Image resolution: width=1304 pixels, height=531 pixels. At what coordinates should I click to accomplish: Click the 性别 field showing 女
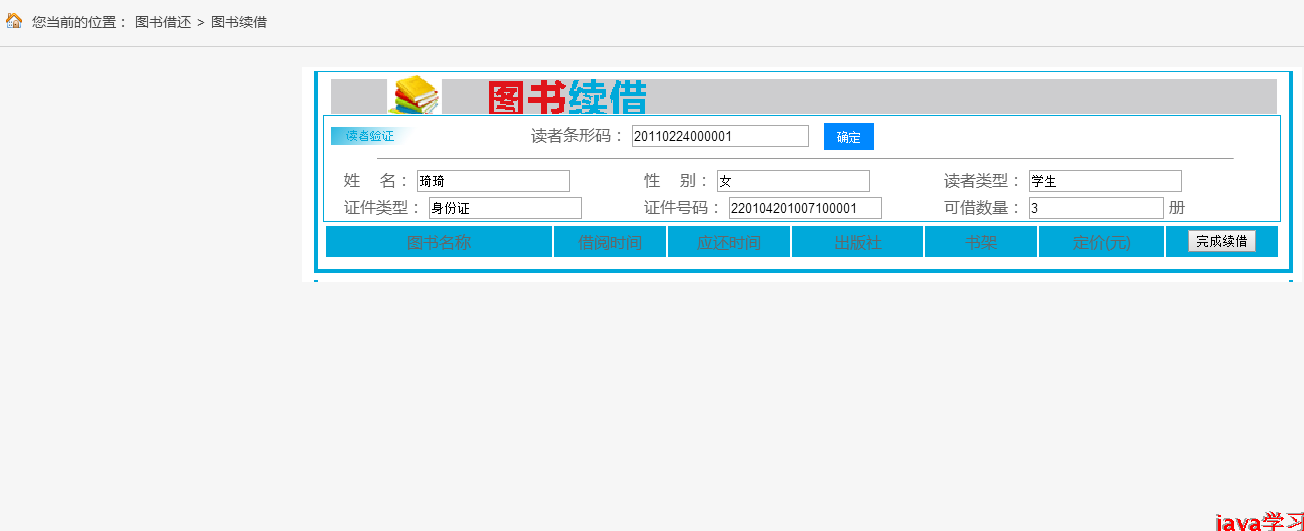(793, 181)
